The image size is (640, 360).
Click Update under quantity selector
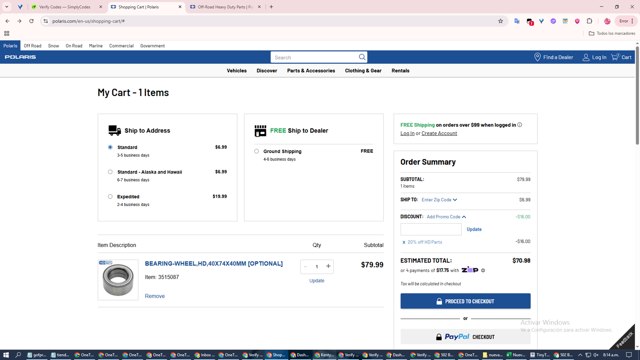317,281
